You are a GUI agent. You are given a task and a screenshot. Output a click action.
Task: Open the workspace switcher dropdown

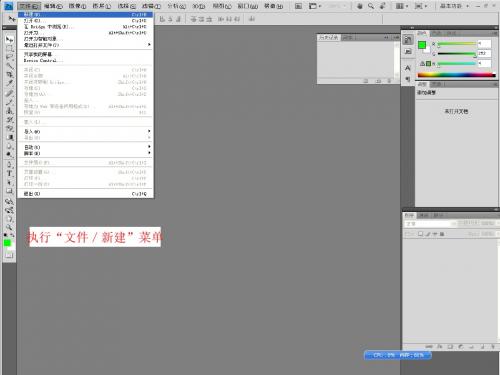[x=454, y=6]
